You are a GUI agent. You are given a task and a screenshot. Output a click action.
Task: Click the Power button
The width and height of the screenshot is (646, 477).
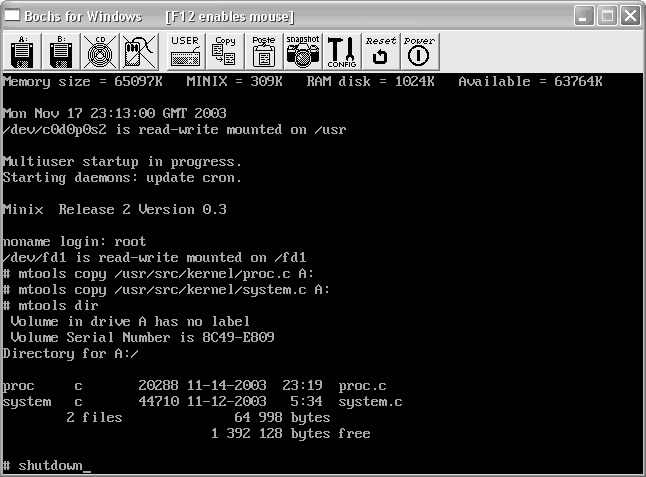click(x=419, y=51)
